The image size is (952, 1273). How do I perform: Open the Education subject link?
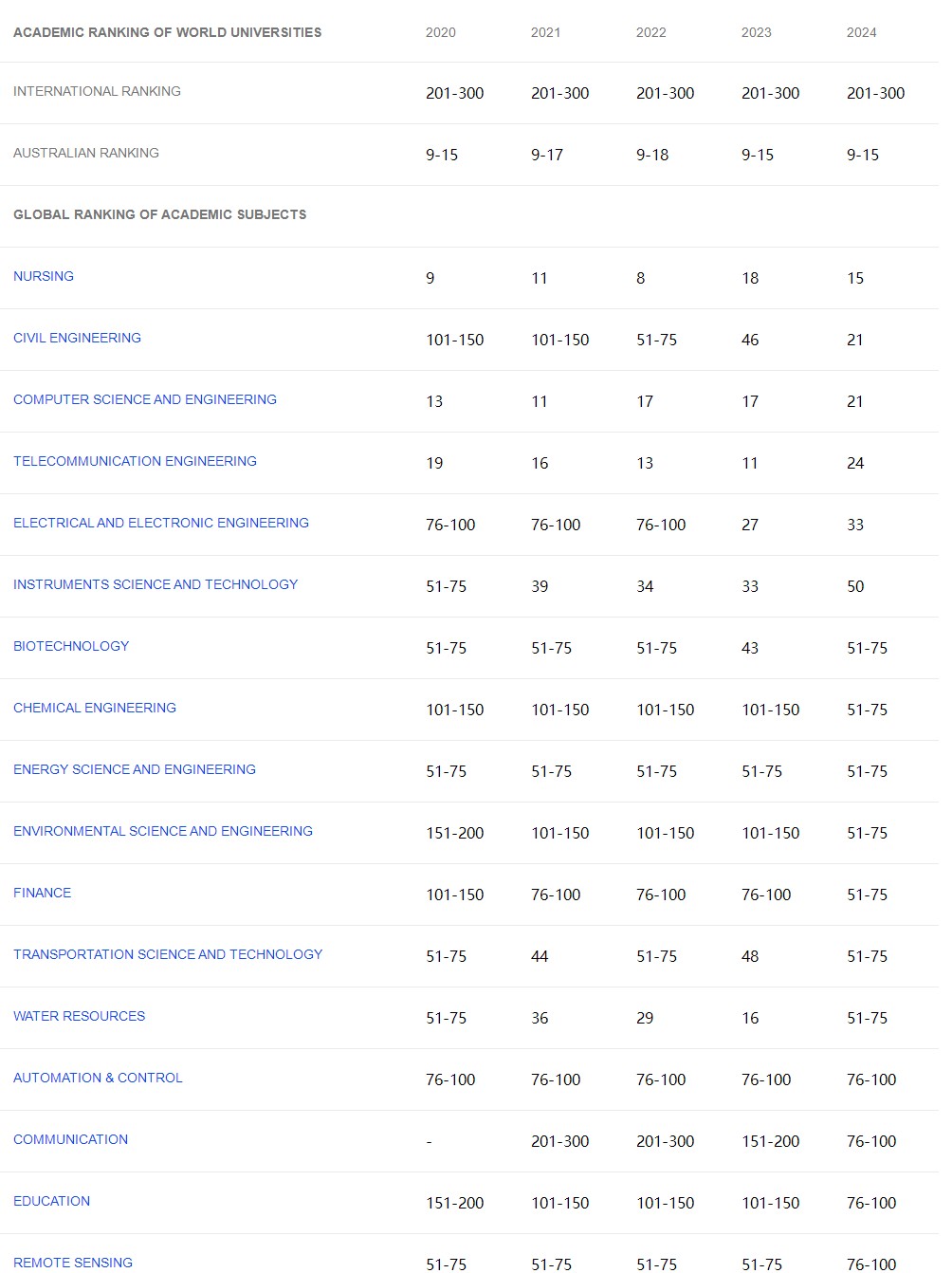click(x=52, y=1201)
